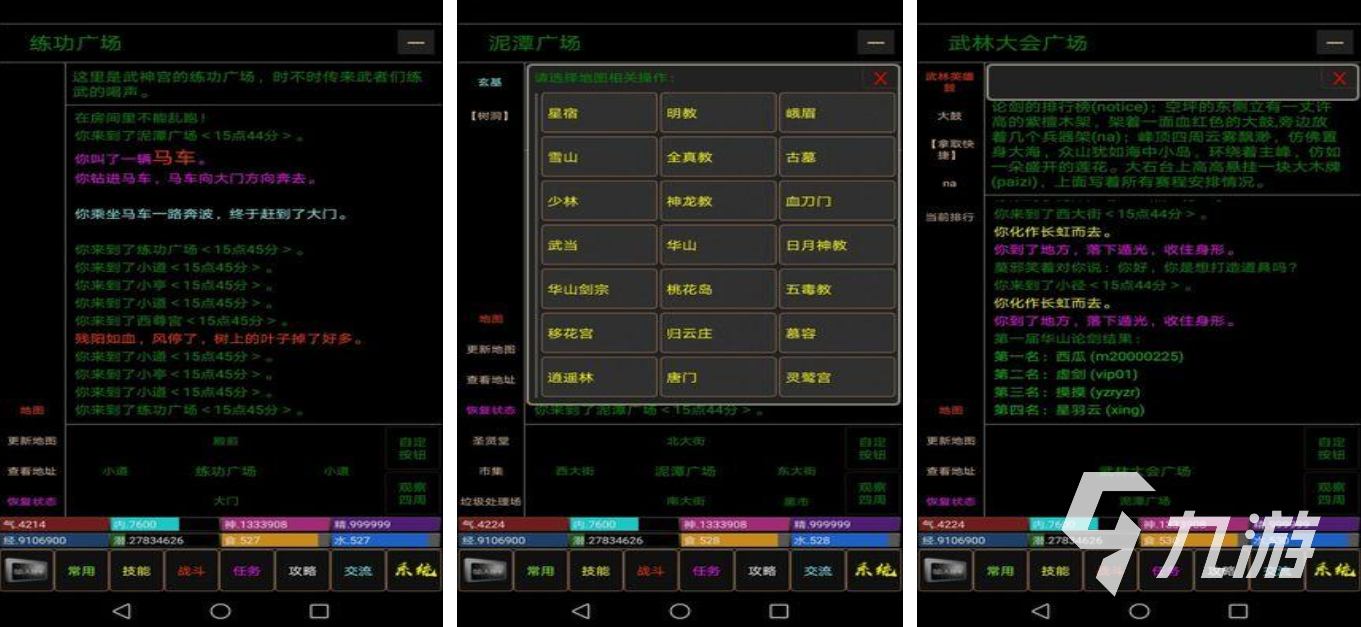Screen dimensions: 1361x627
Task: Tap 观察四周 on 练功广场 screen
Action: coord(412,492)
